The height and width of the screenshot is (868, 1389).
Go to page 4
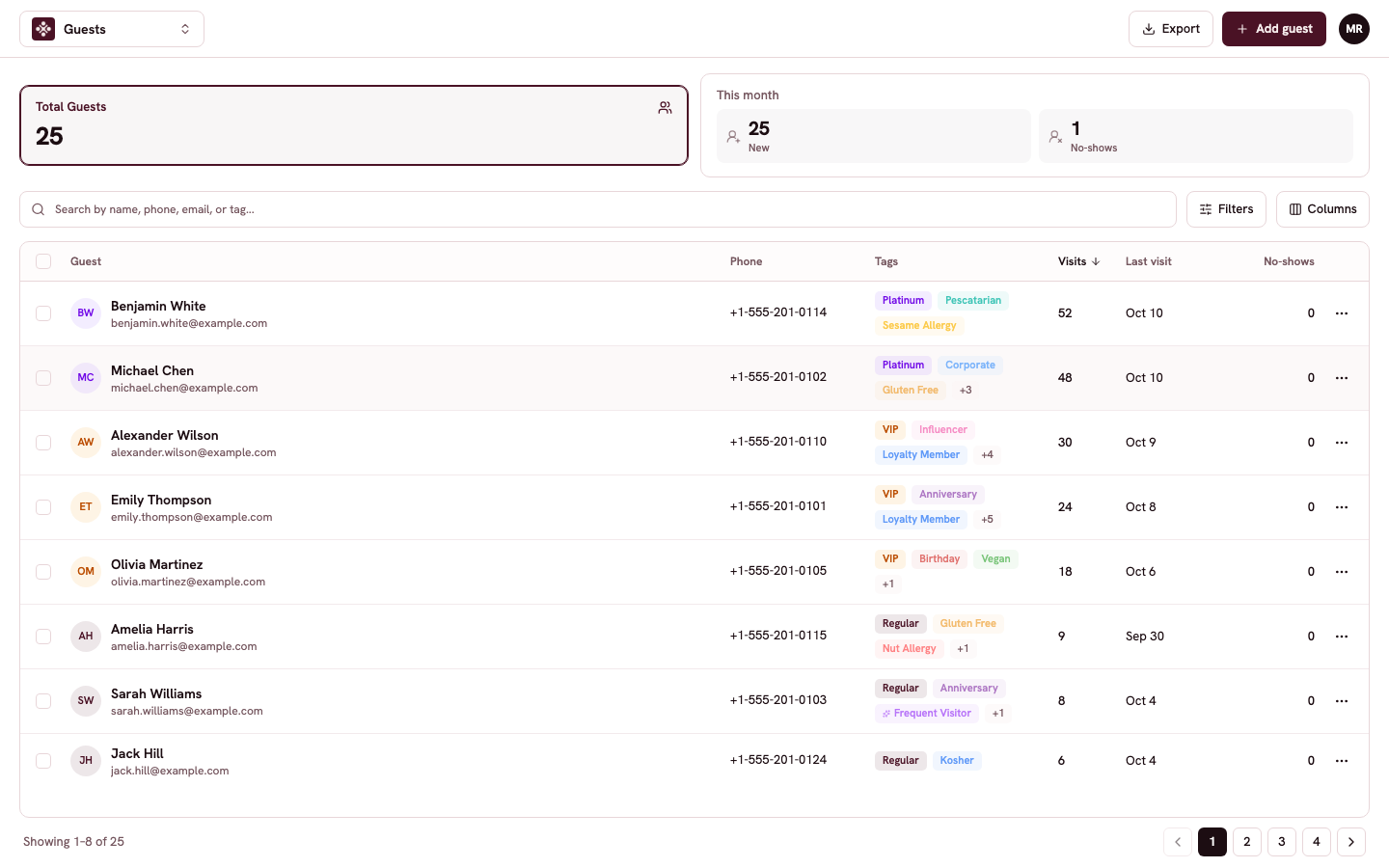click(1317, 842)
